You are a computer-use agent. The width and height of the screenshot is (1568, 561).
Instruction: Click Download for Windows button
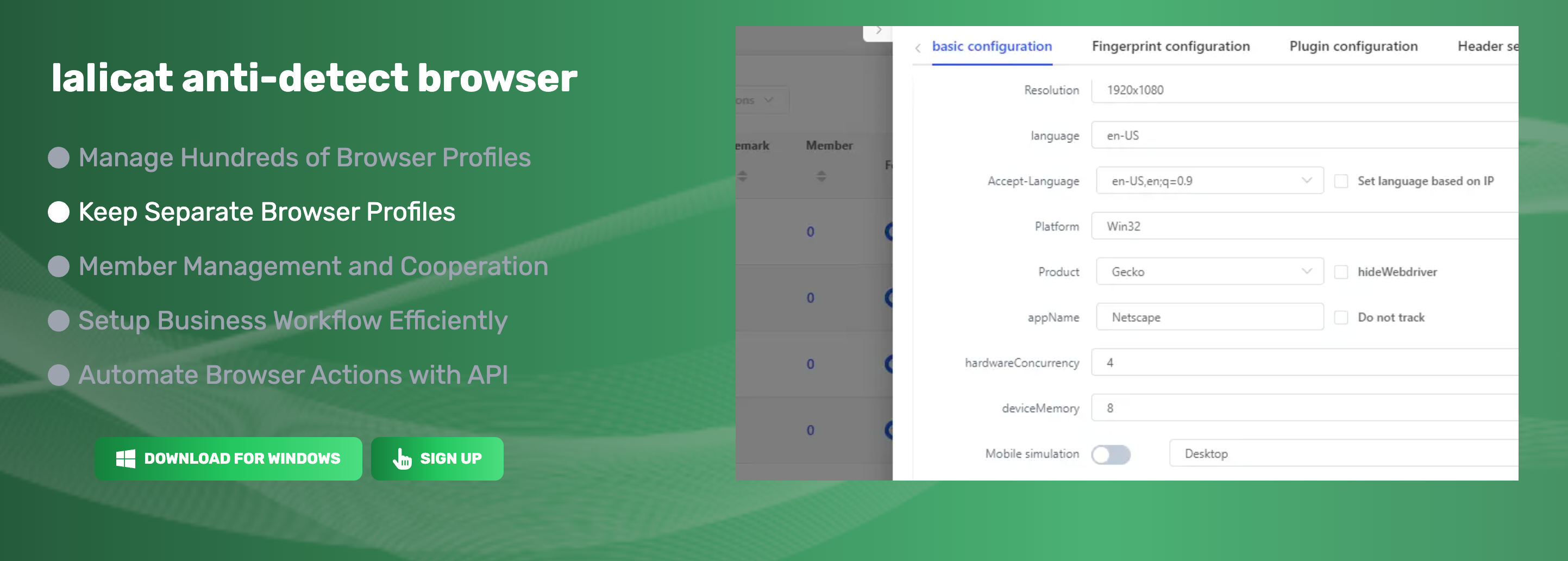(228, 459)
